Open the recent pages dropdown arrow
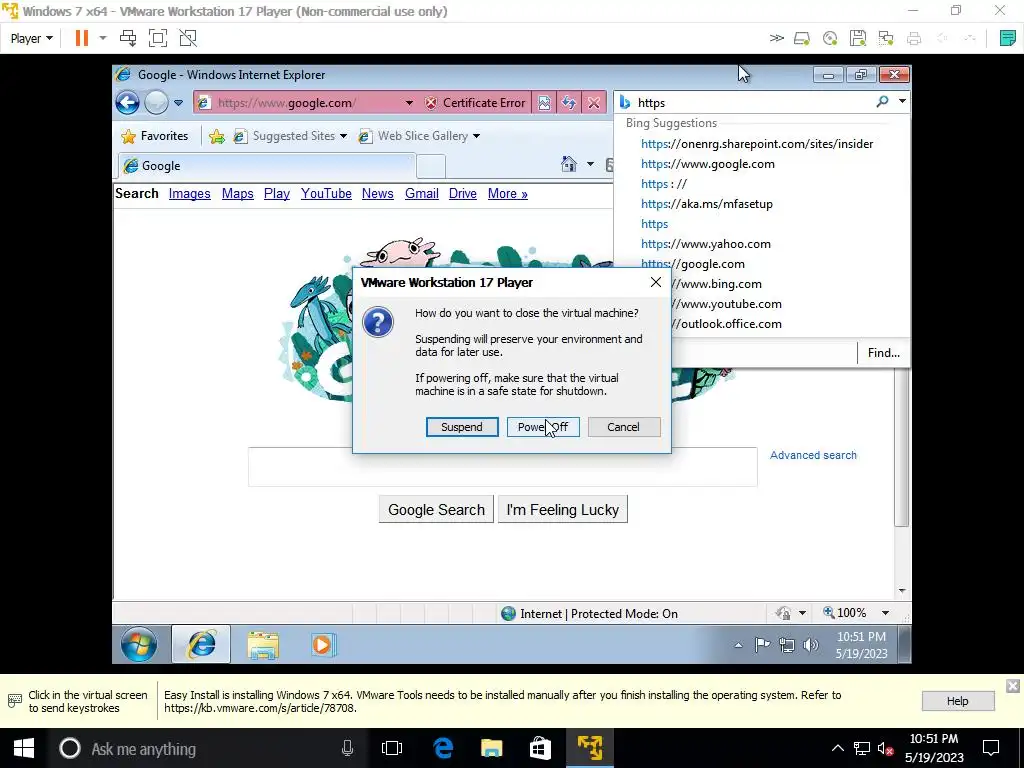The image size is (1024, 768). (x=178, y=103)
